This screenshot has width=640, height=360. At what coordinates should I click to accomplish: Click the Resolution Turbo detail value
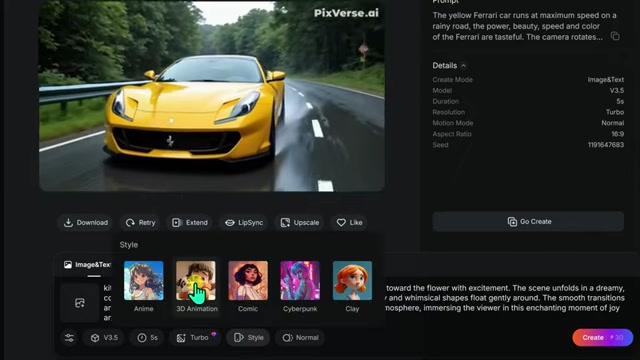click(x=615, y=112)
